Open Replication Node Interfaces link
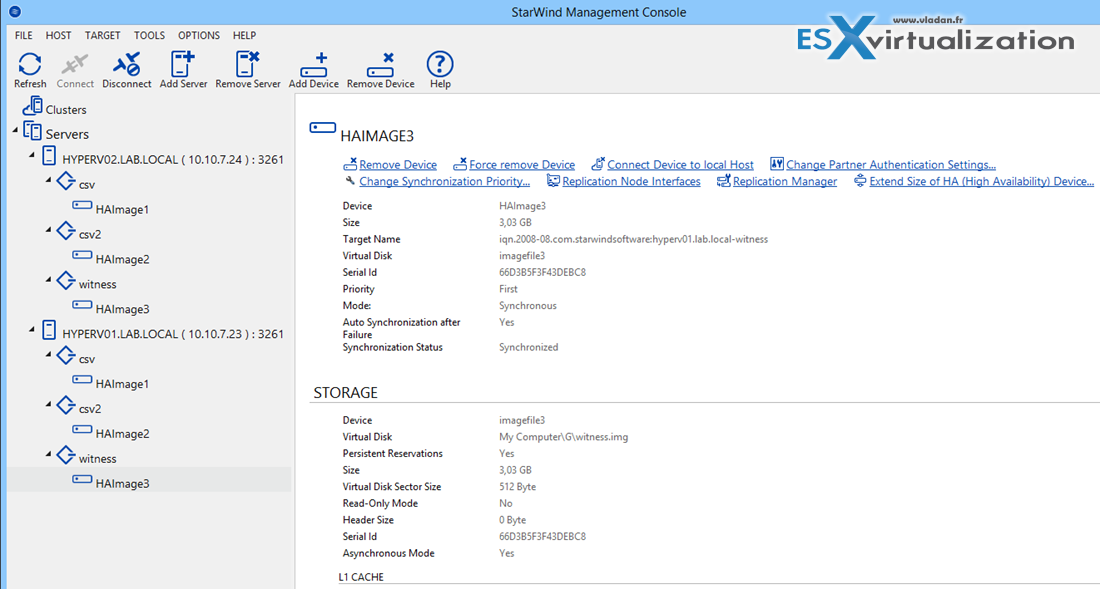 pyautogui.click(x=631, y=182)
